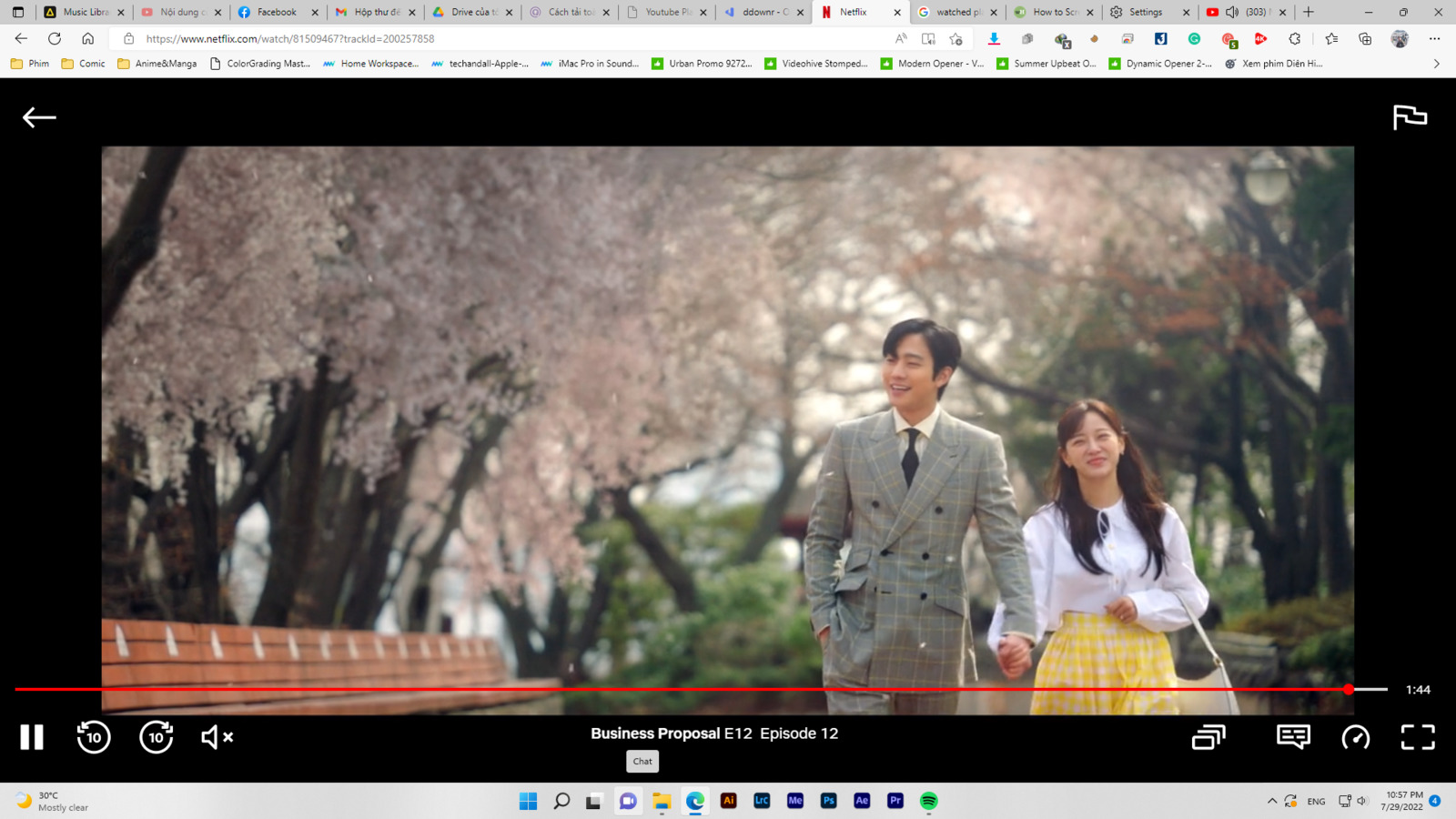This screenshot has width=1456, height=819.
Task: Go back using Netflix player arrow
Action: [x=39, y=117]
